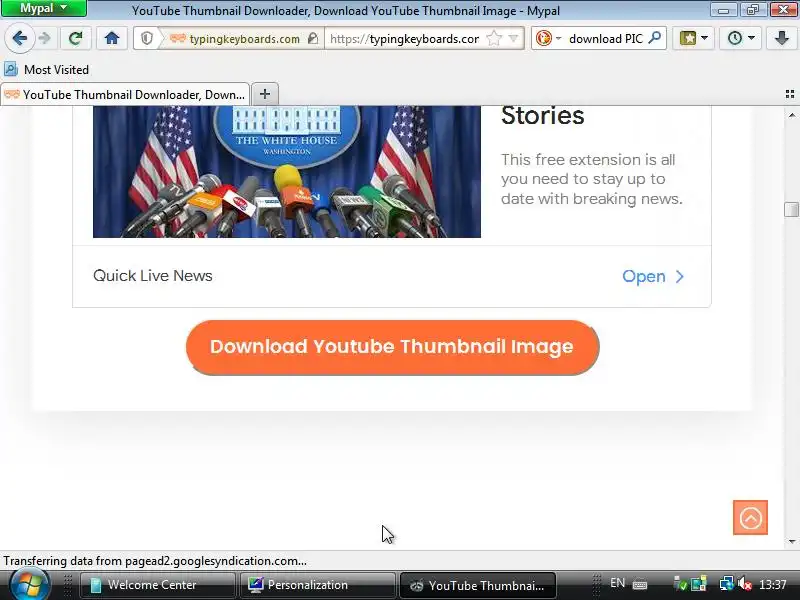Viewport: 800px width, 600px height.
Task: Open the browser home page icon
Action: (x=112, y=38)
